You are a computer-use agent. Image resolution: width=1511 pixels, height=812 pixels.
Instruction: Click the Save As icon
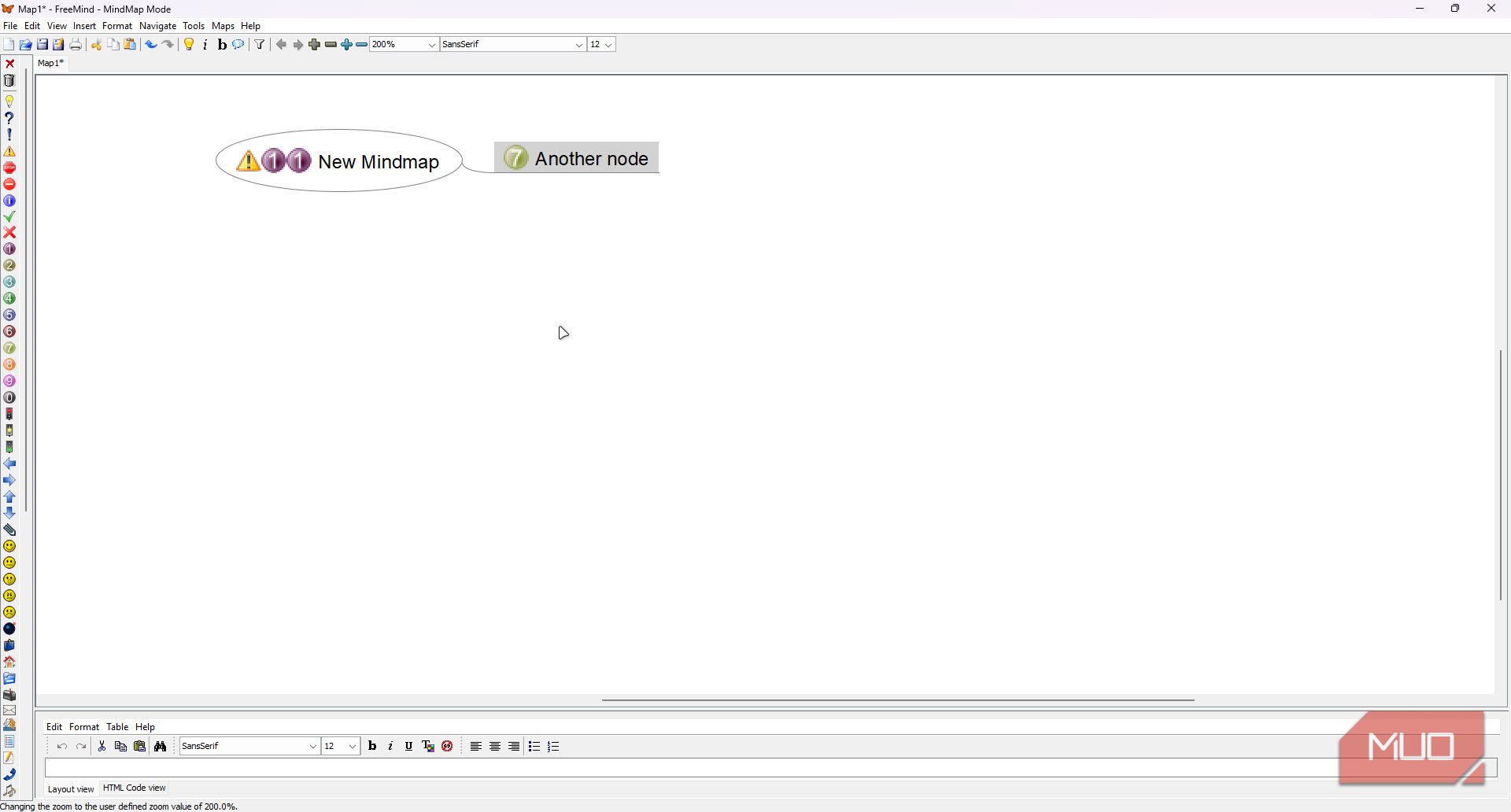click(x=58, y=45)
